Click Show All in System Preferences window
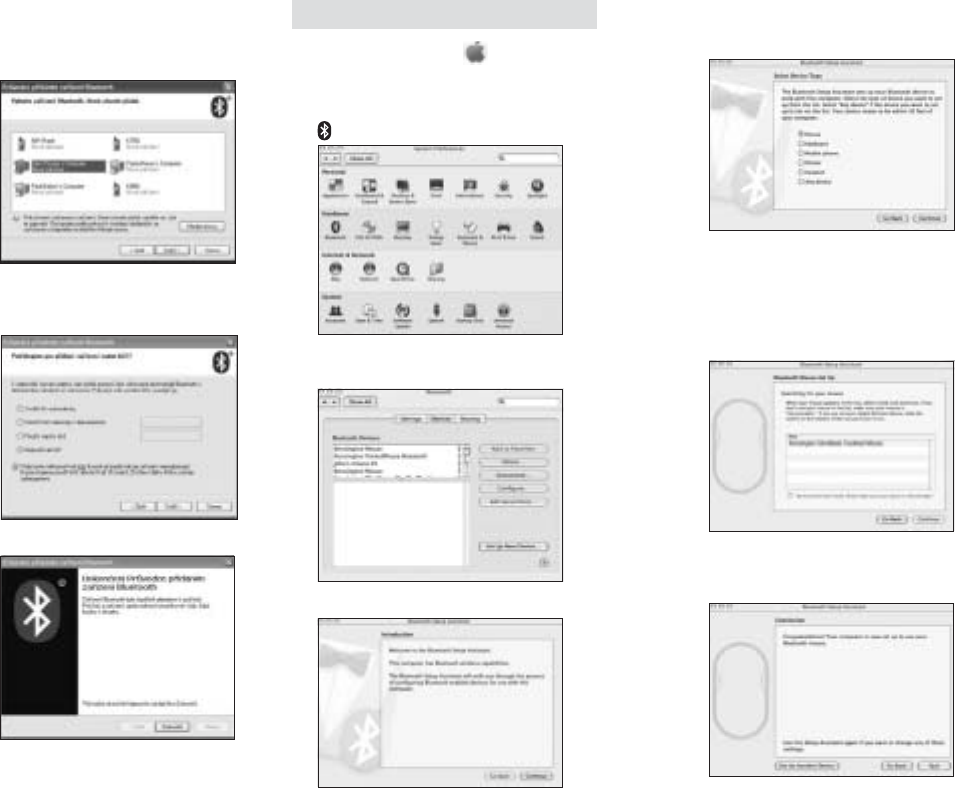 coord(361,158)
